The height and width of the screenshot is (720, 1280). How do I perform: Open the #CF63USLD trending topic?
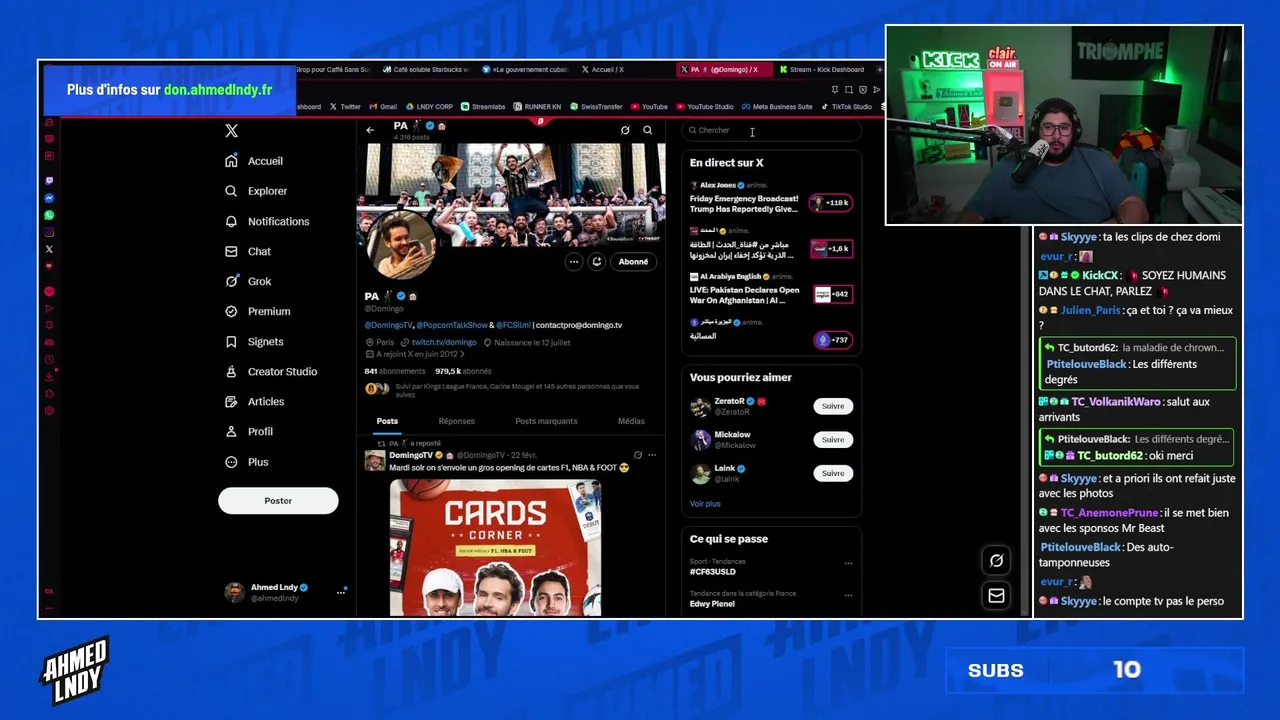(x=713, y=572)
